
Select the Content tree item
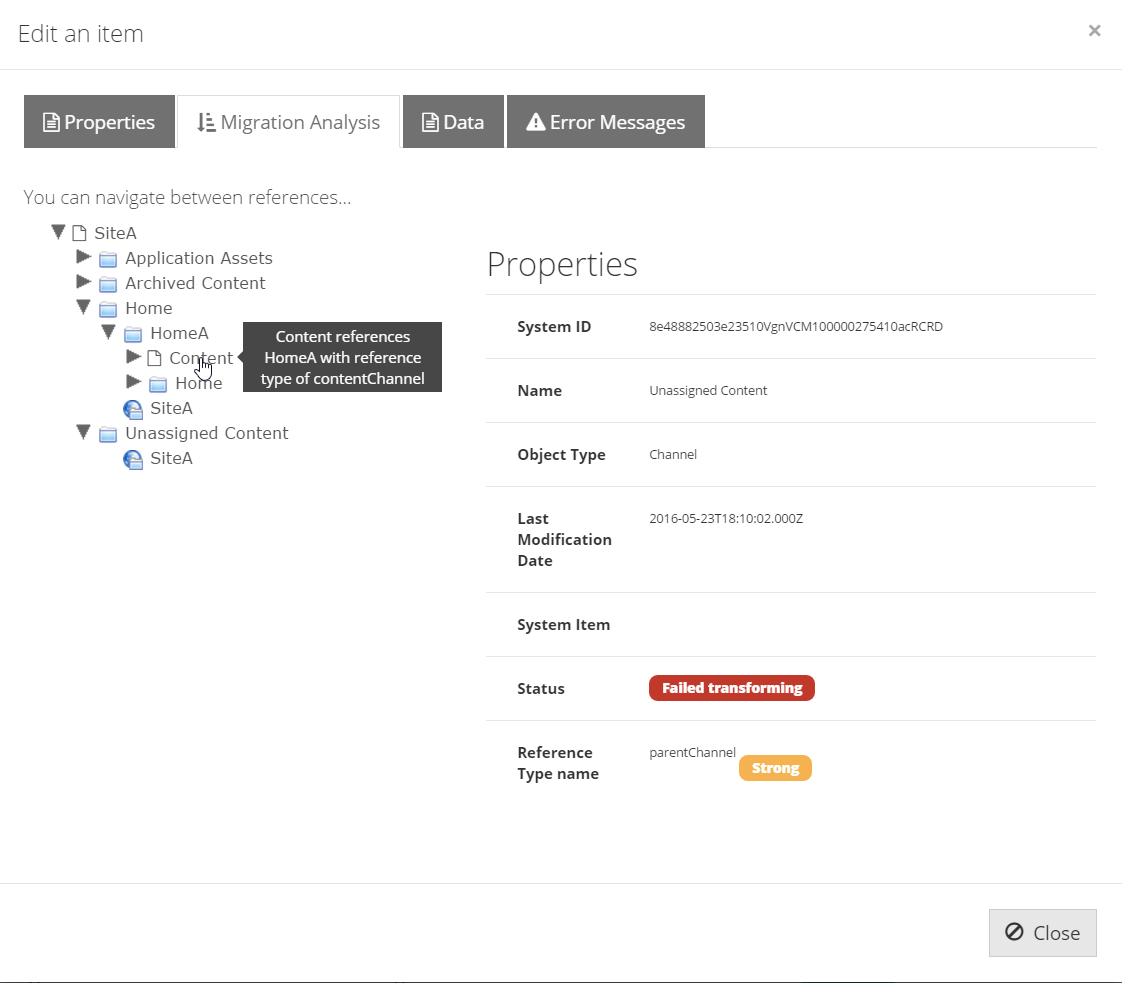pyautogui.click(x=201, y=358)
